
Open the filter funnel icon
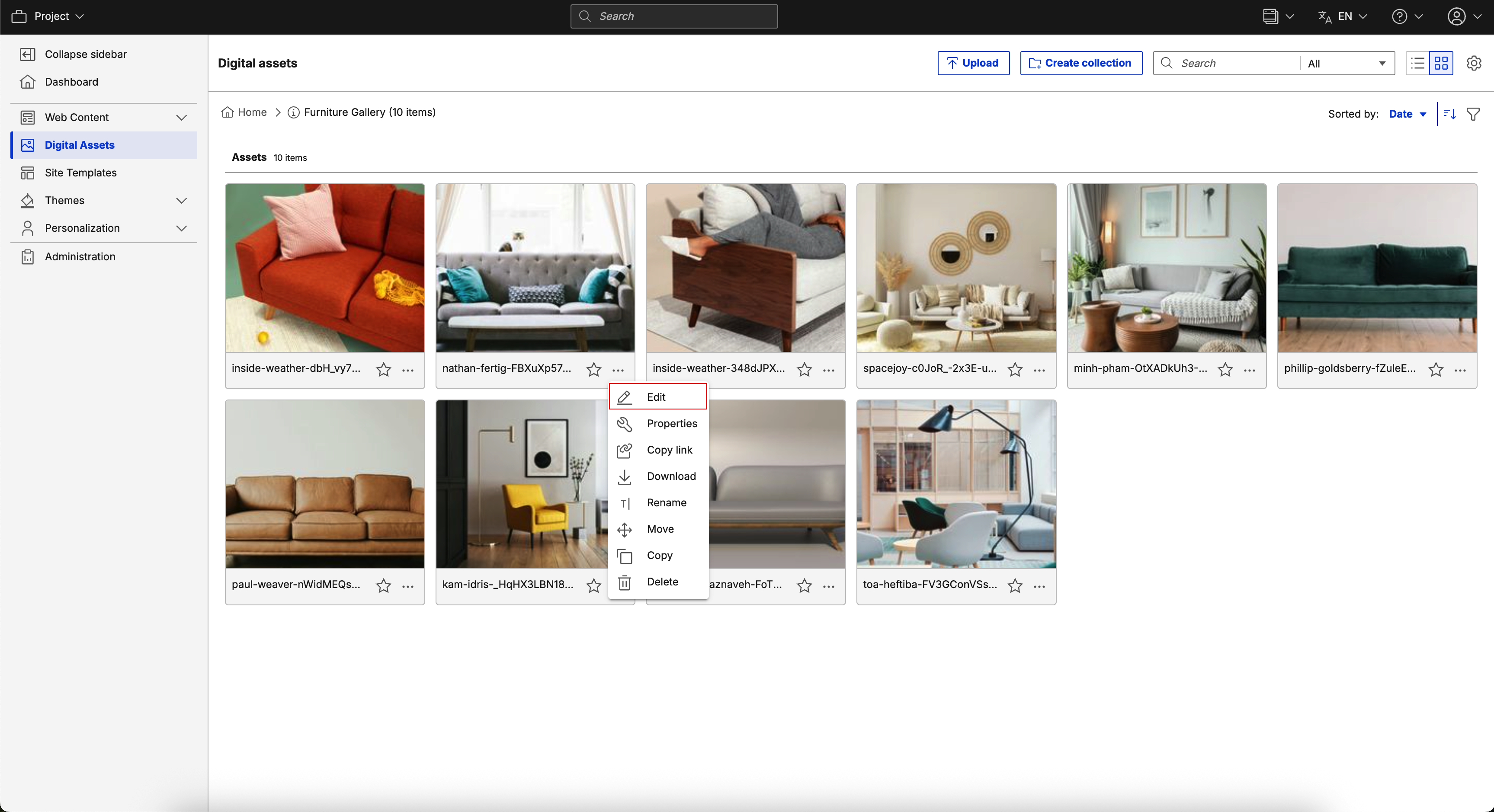click(x=1472, y=114)
